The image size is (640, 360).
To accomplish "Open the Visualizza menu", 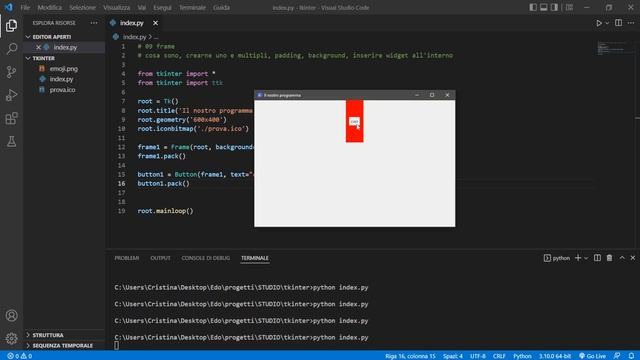I will 116,7.
